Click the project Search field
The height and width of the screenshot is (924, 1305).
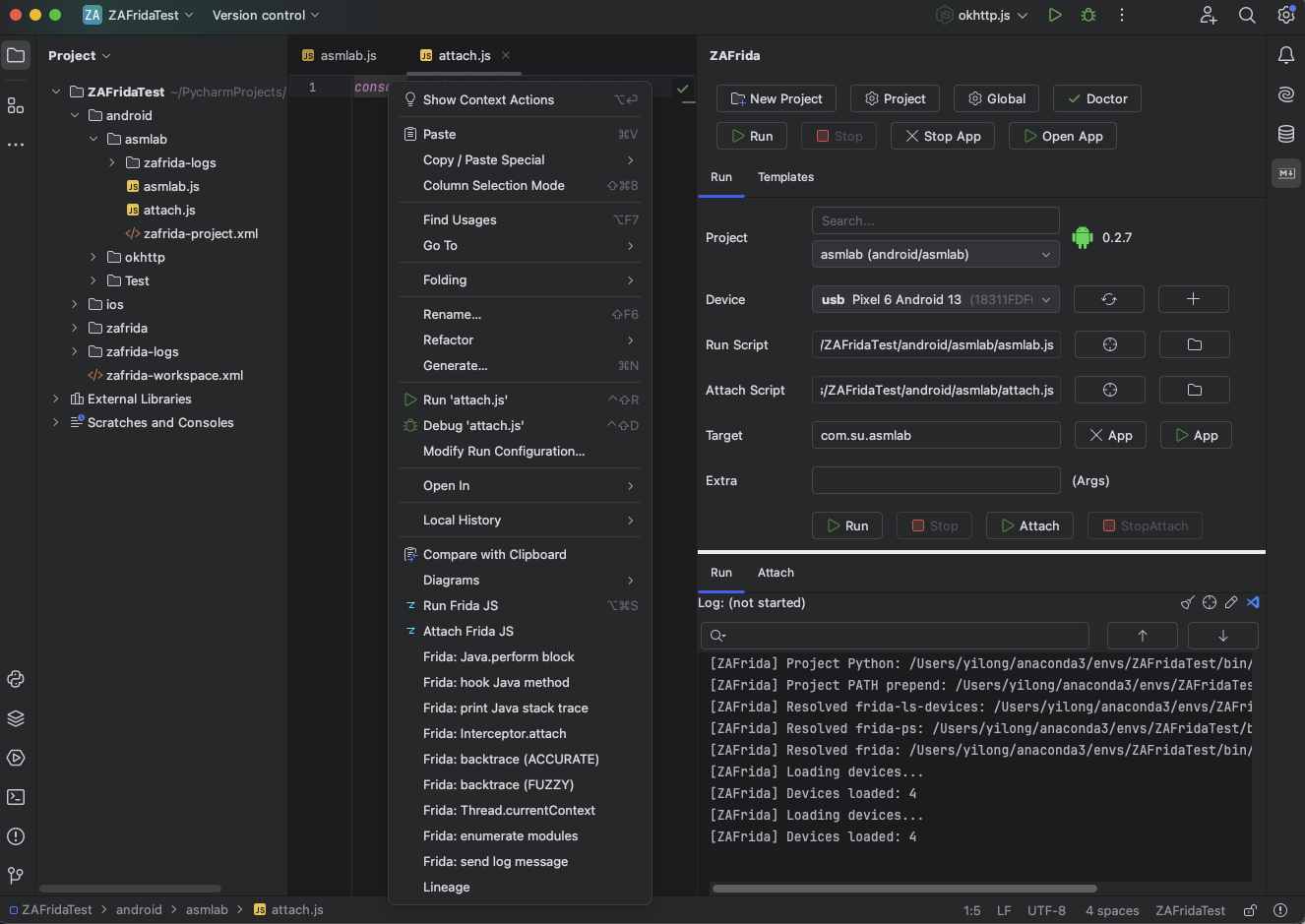pos(936,220)
